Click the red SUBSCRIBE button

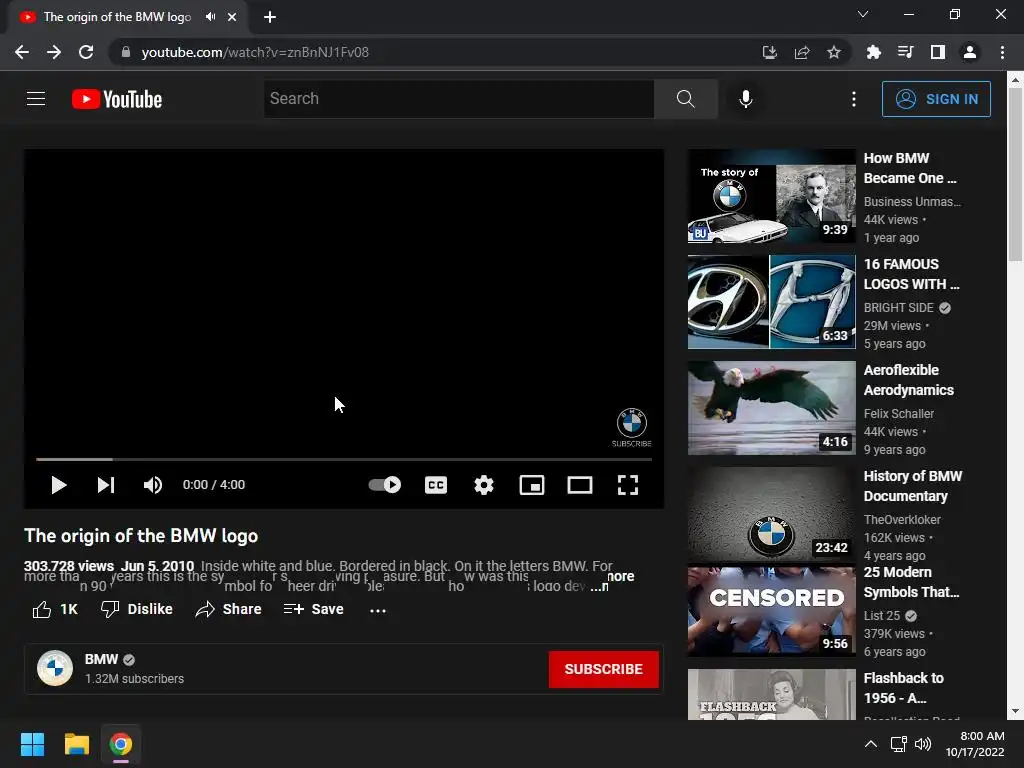pos(603,669)
